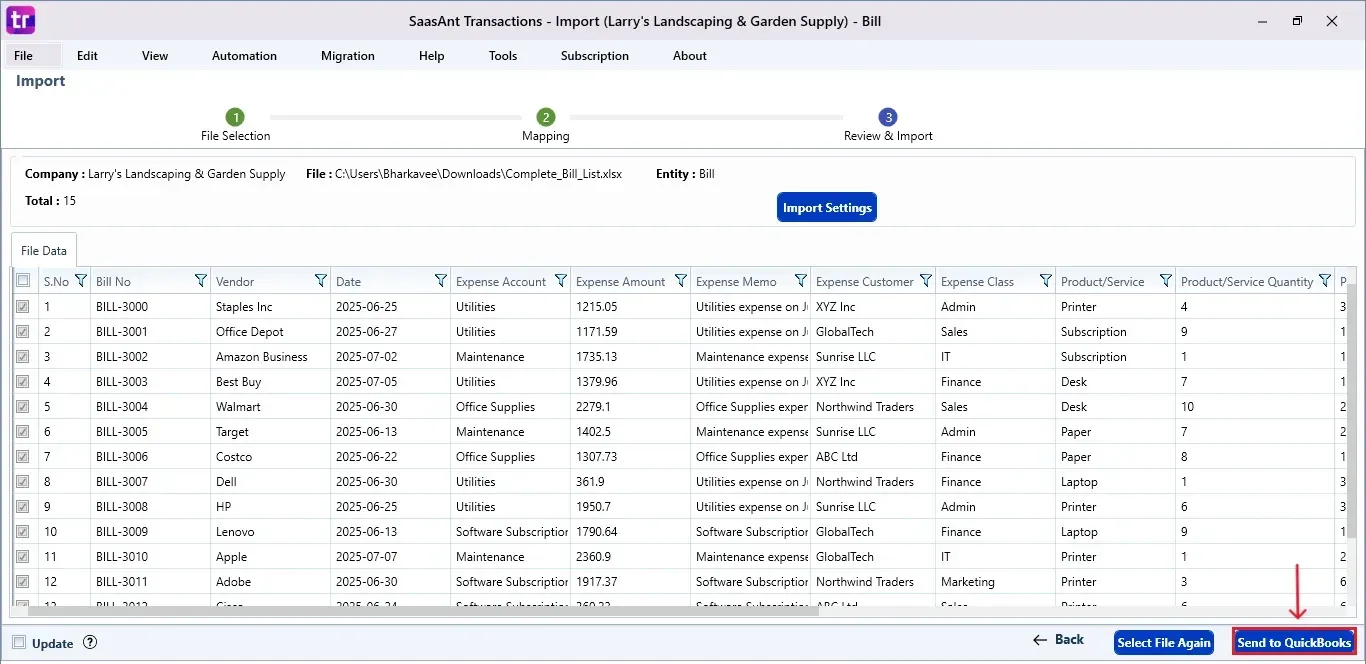Uncheck row BILL-3000 checkbox
1366x664 pixels.
23,307
